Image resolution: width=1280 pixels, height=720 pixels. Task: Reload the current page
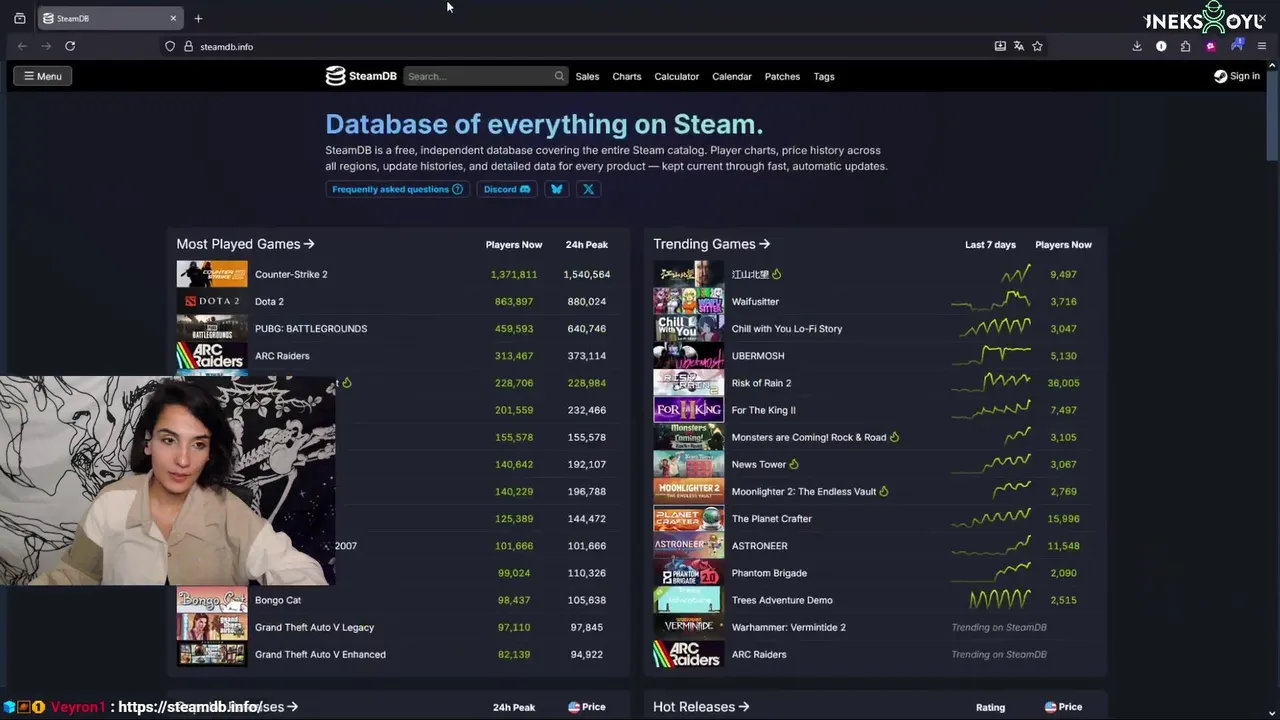pos(70,46)
